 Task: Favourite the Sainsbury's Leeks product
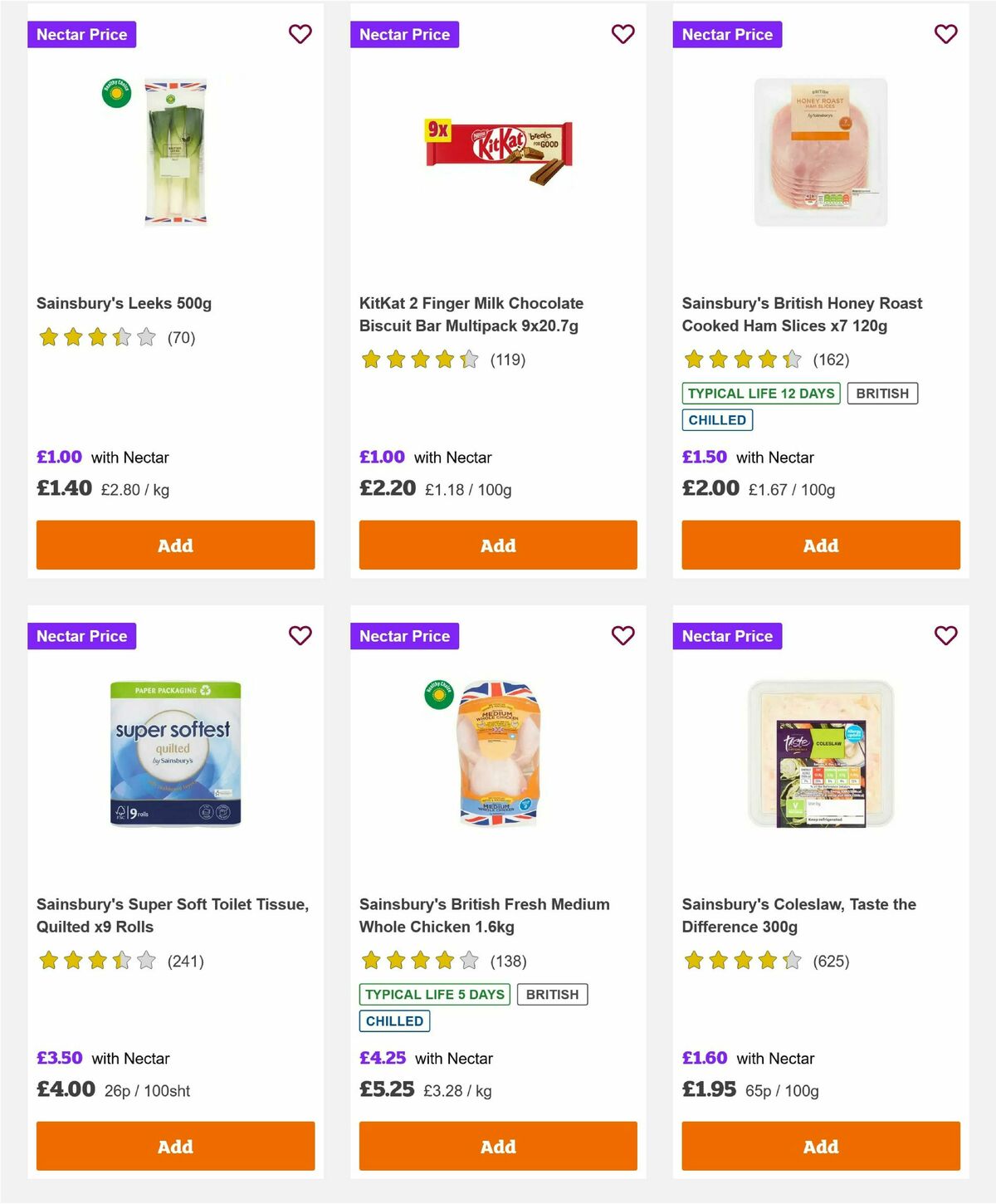(x=300, y=34)
